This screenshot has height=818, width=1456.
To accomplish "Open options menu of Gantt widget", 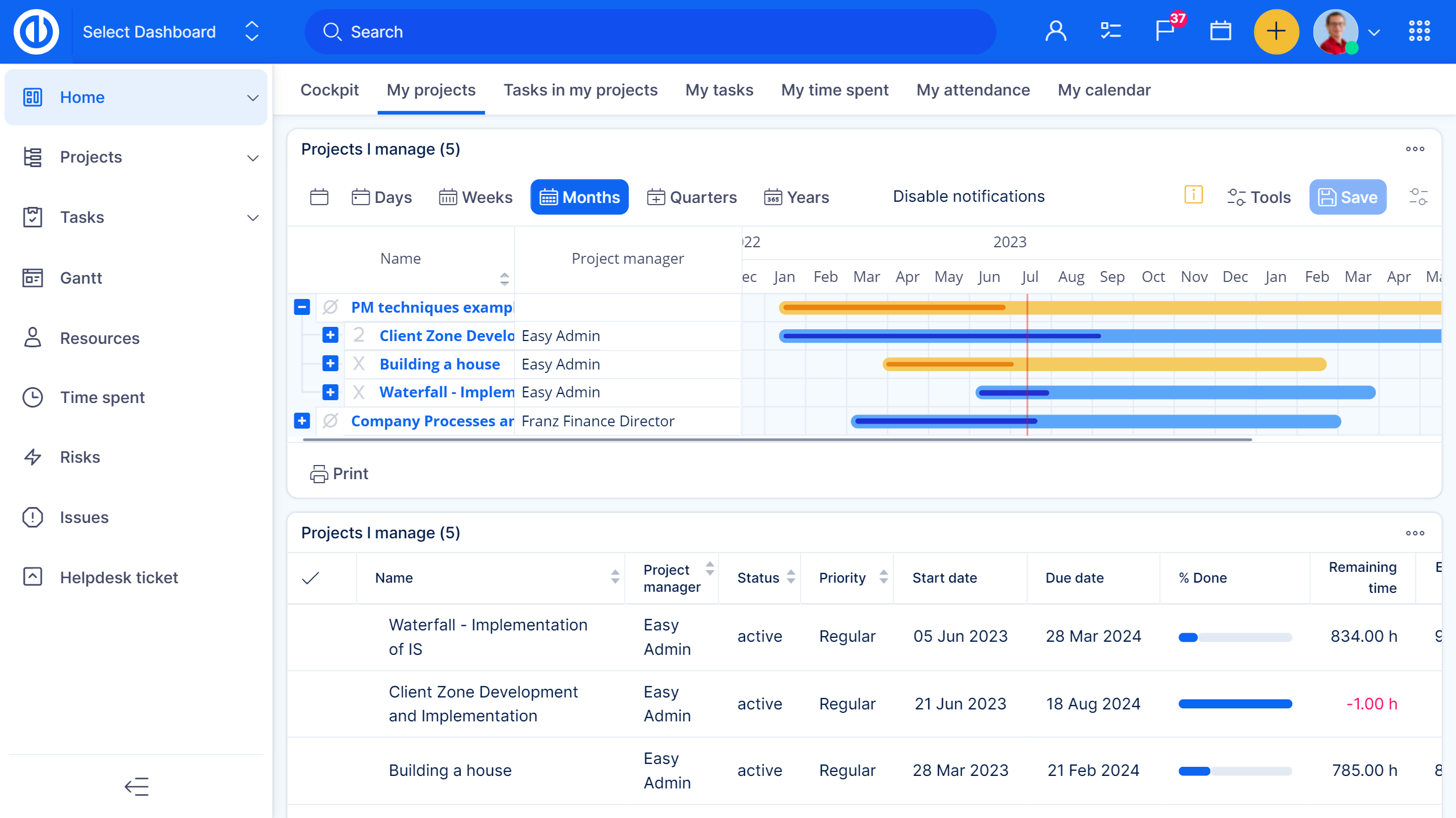I will [x=1414, y=149].
